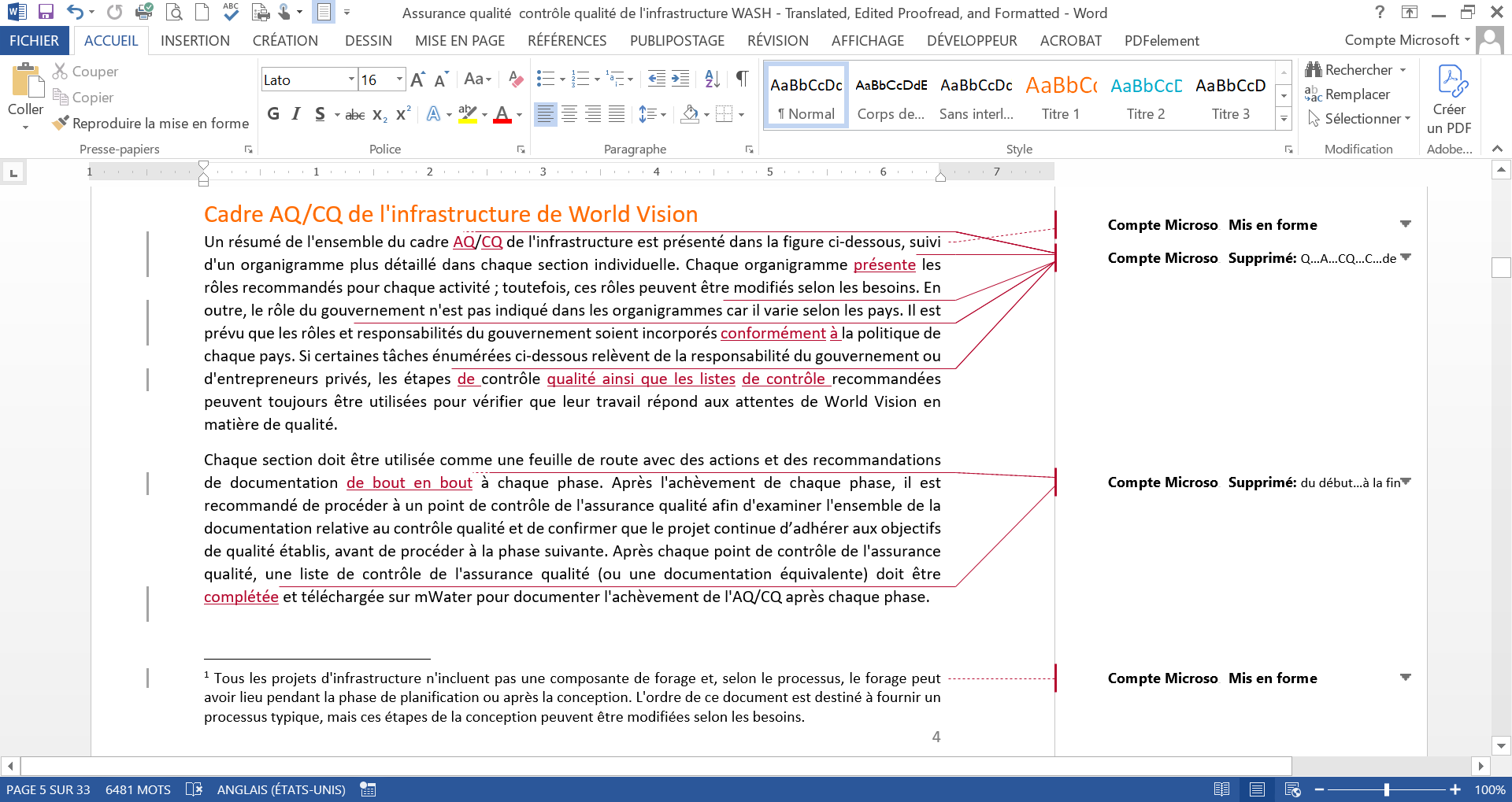
Task: Click the vertical scrollbar thumb
Action: [1502, 268]
